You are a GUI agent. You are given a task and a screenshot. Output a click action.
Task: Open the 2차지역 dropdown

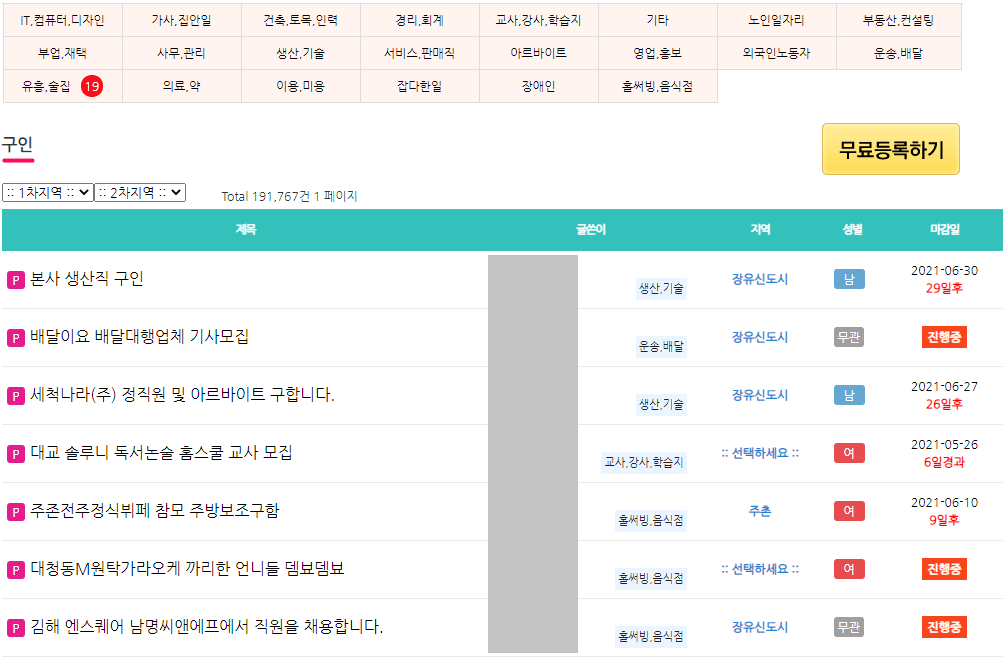(x=138, y=192)
